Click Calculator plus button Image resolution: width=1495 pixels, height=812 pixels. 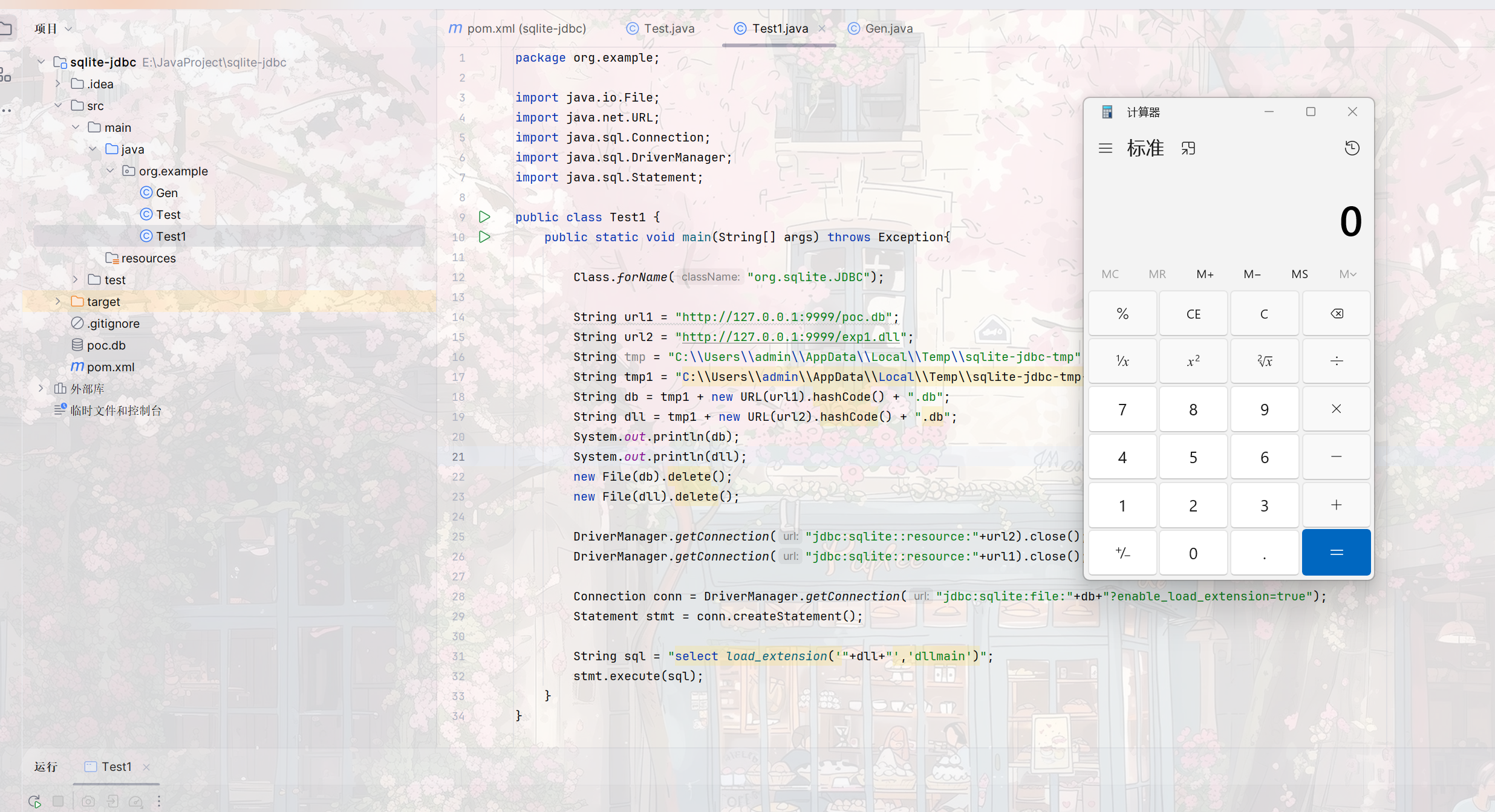point(1337,505)
